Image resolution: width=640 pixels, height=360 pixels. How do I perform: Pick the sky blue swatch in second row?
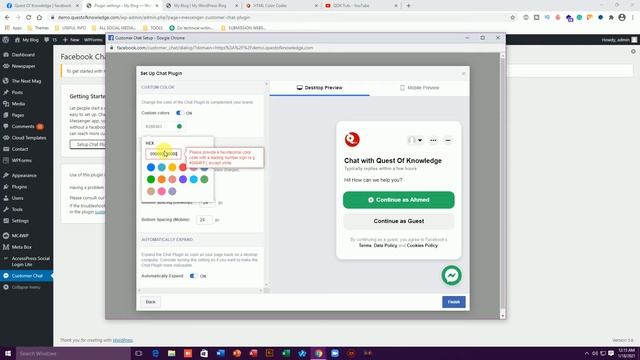click(x=193, y=179)
